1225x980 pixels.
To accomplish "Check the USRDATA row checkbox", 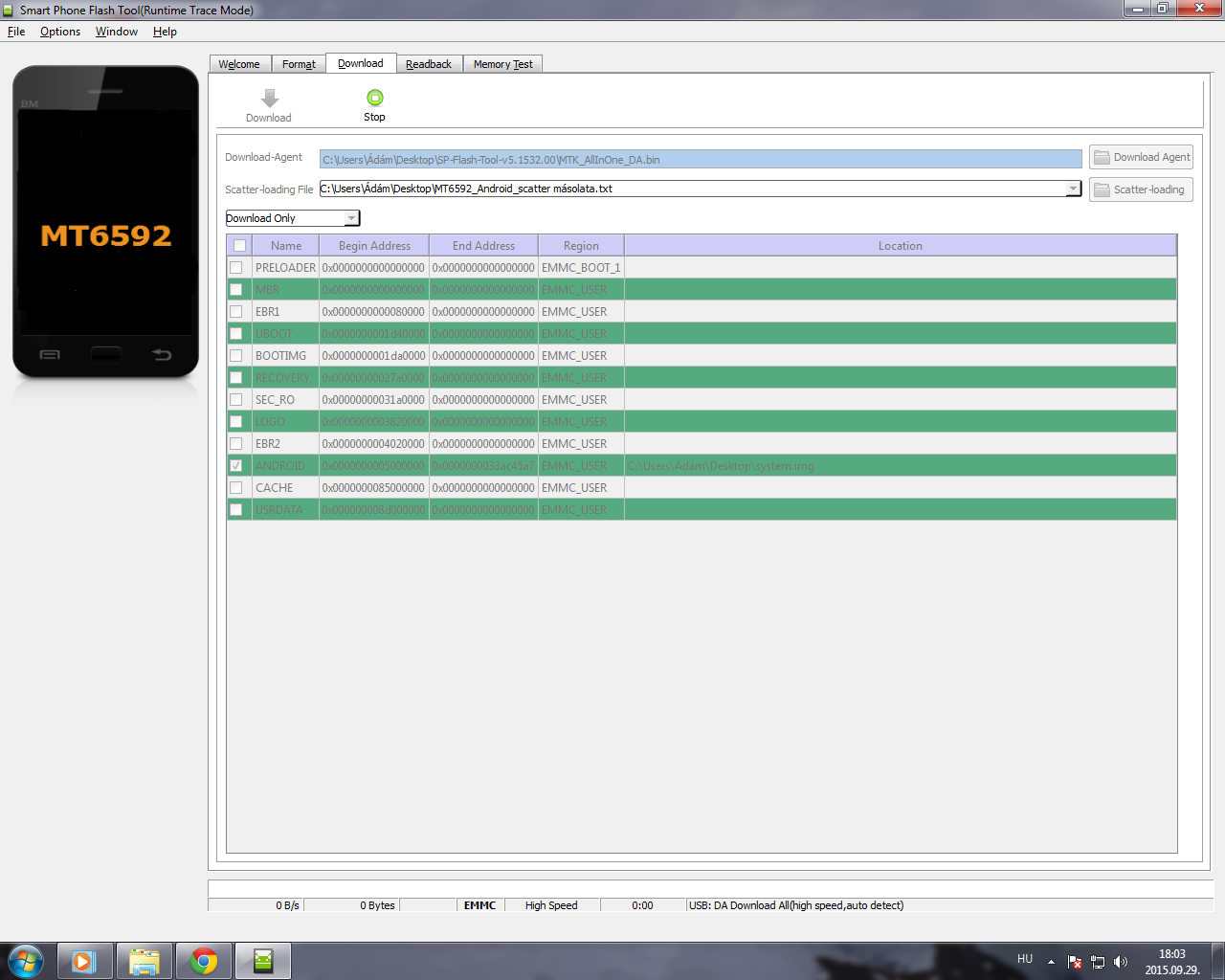I will [x=236, y=510].
